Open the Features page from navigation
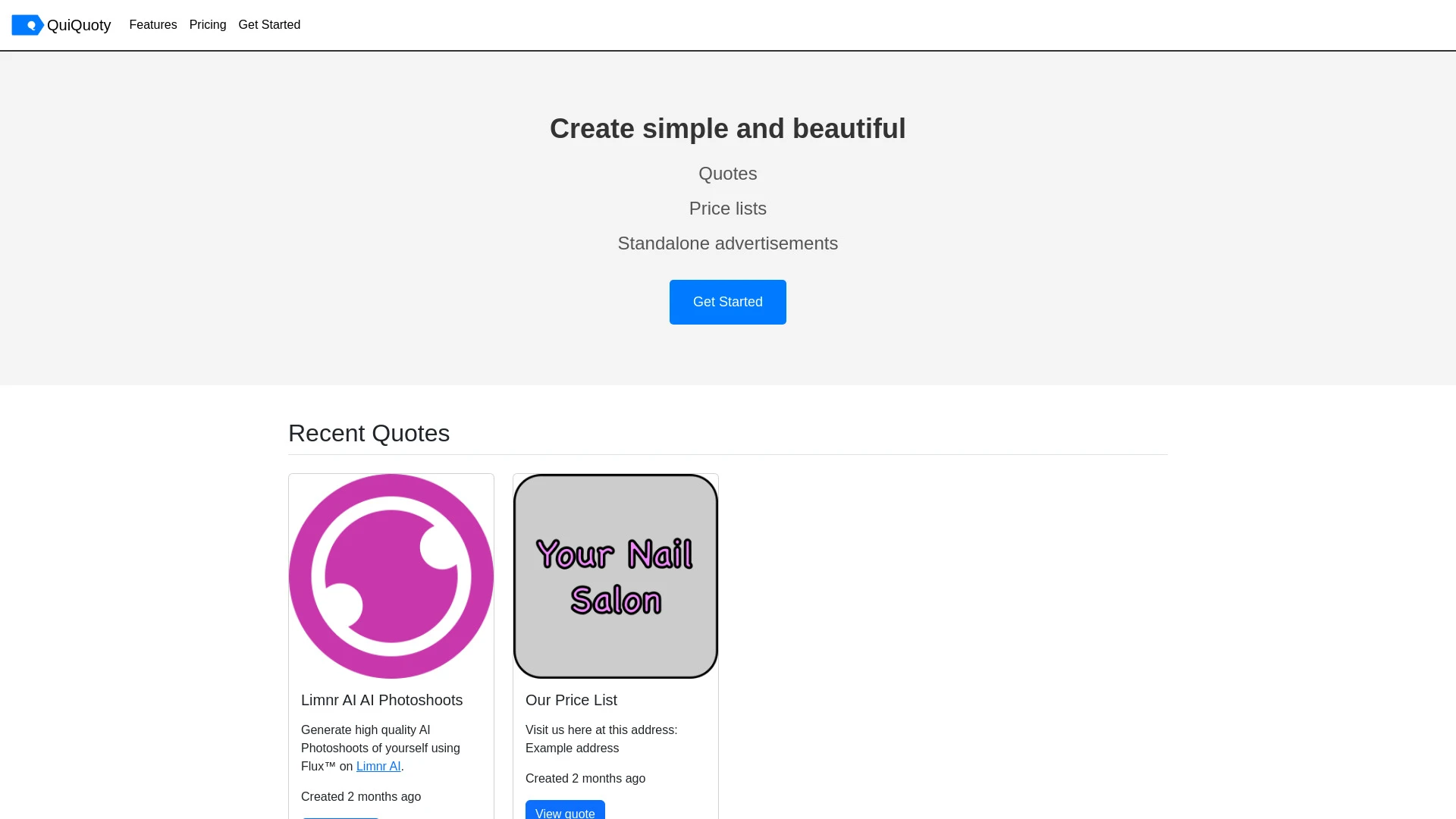This screenshot has width=1456, height=819. click(x=152, y=25)
